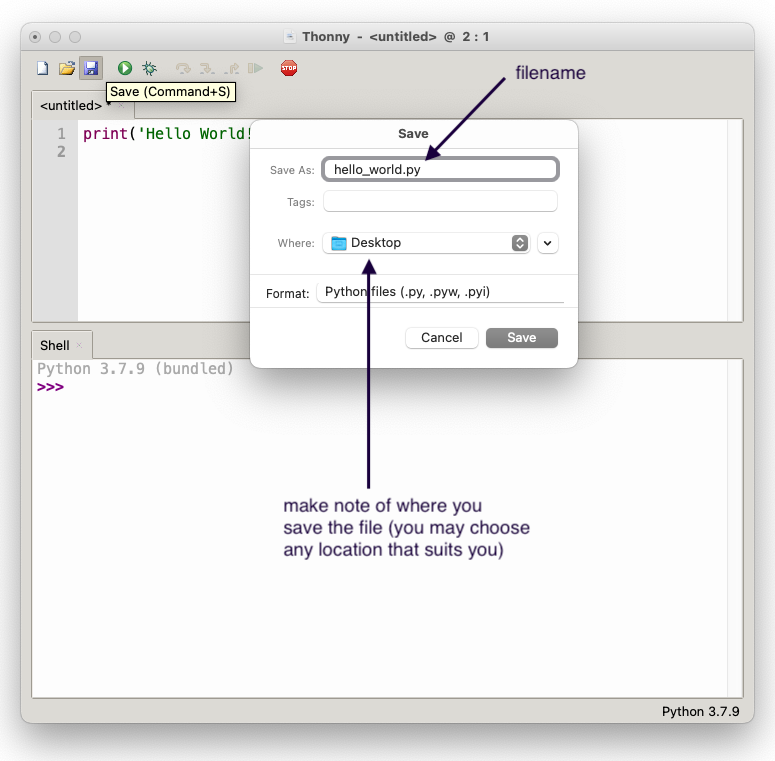This screenshot has height=761, width=775.
Task: Click the Step out toolbar icon
Action: coord(231,68)
